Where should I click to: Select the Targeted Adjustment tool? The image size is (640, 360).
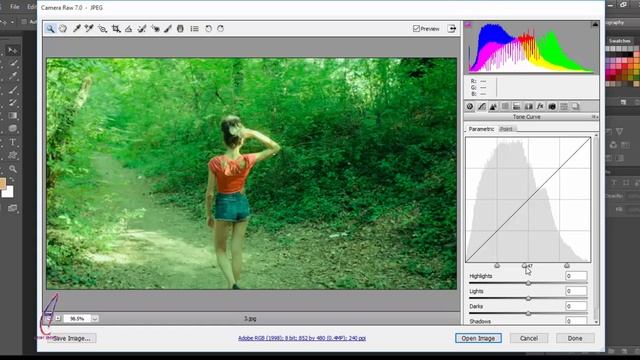tap(102, 29)
